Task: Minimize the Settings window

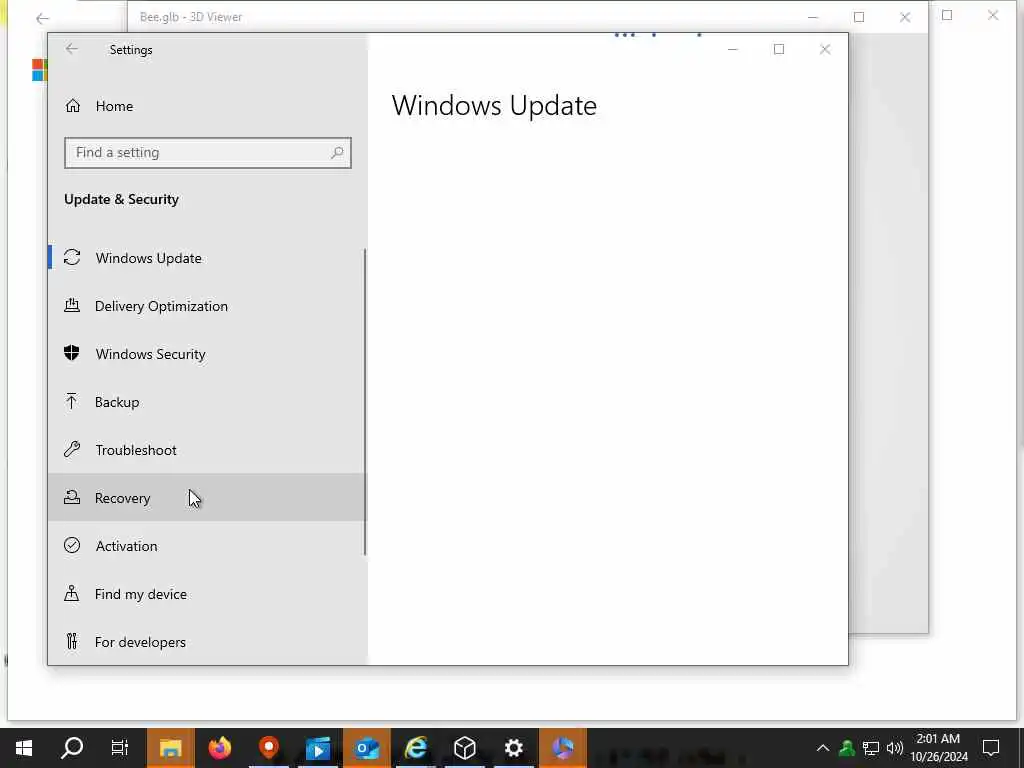Action: 733,49
